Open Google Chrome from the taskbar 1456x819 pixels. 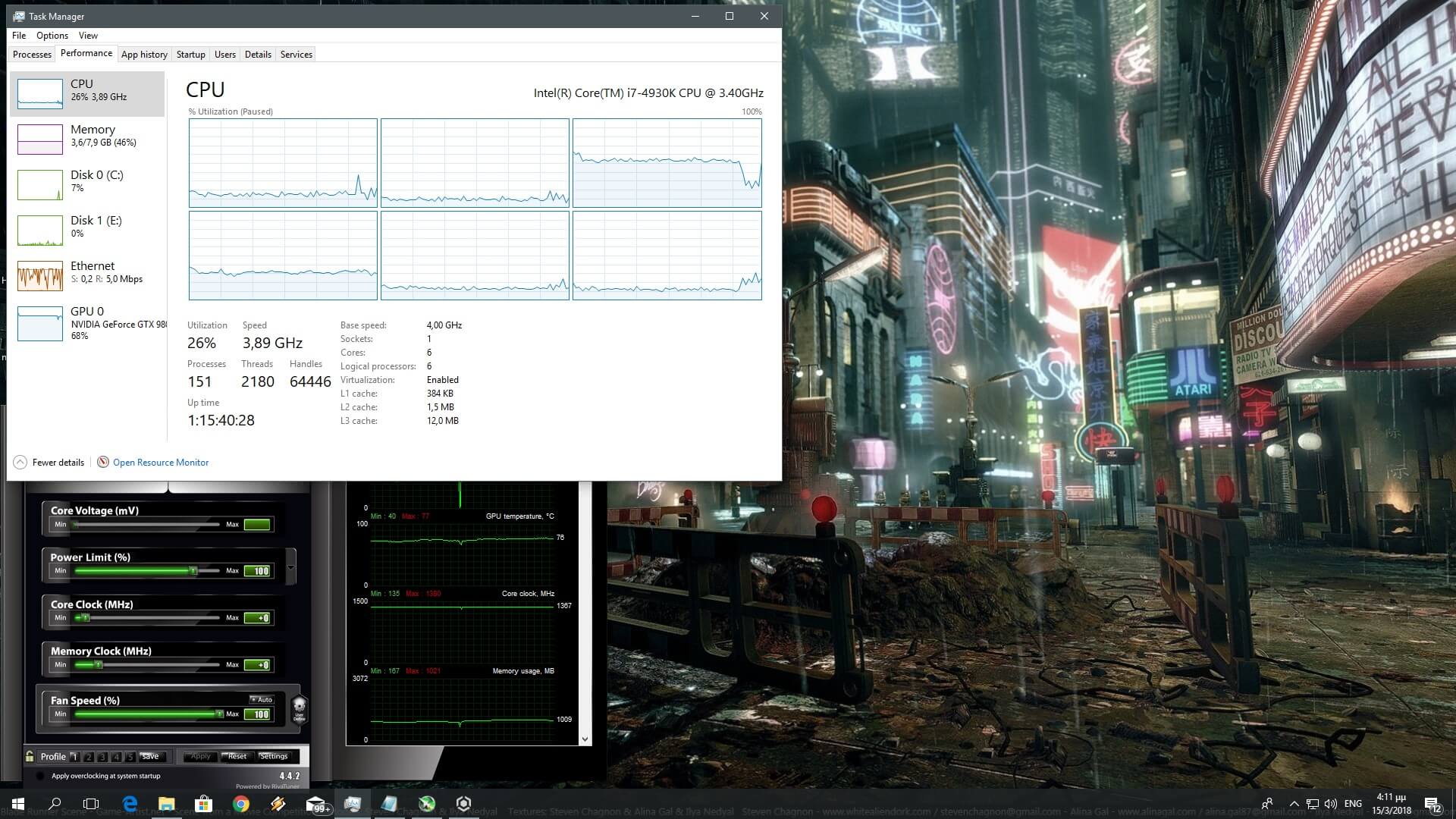[241, 804]
